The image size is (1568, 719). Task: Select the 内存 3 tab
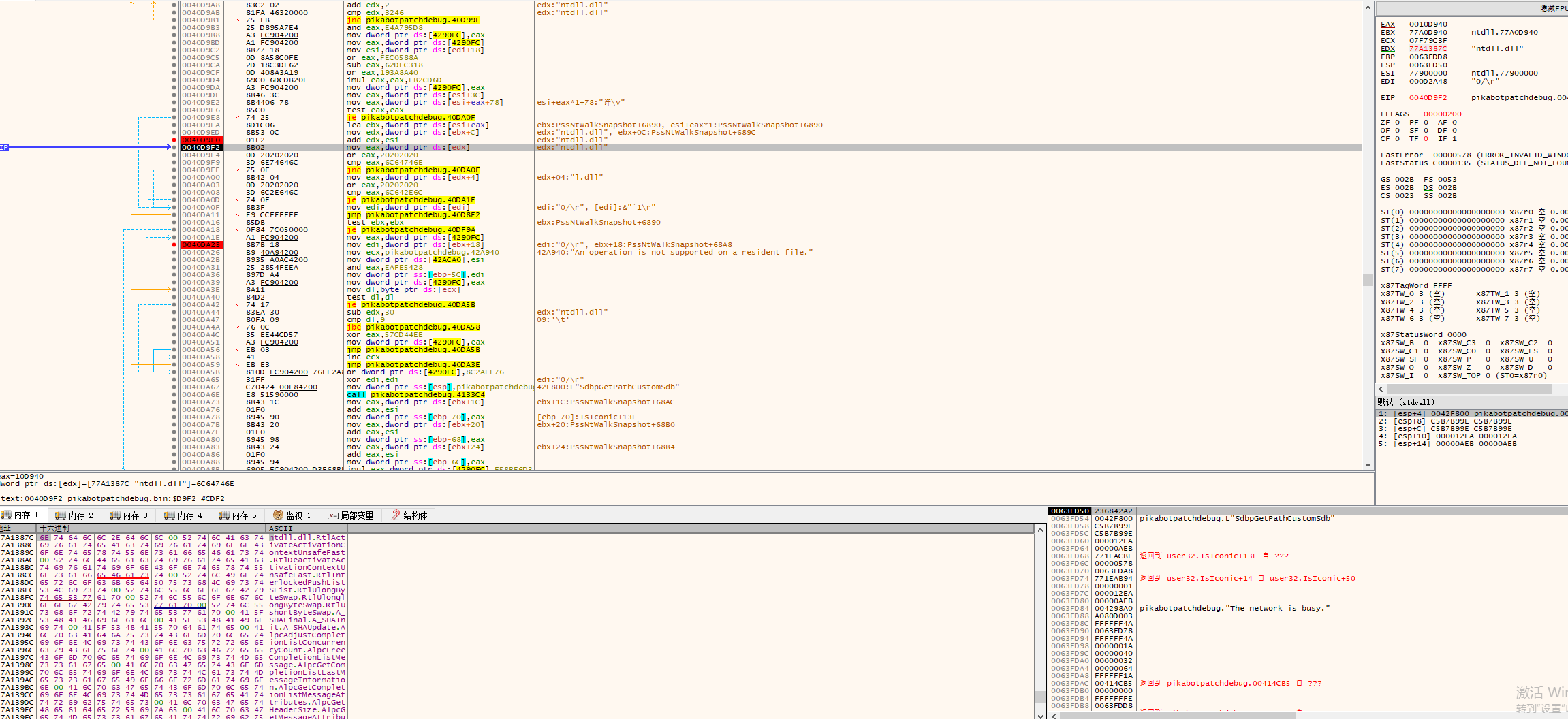pyautogui.click(x=129, y=515)
